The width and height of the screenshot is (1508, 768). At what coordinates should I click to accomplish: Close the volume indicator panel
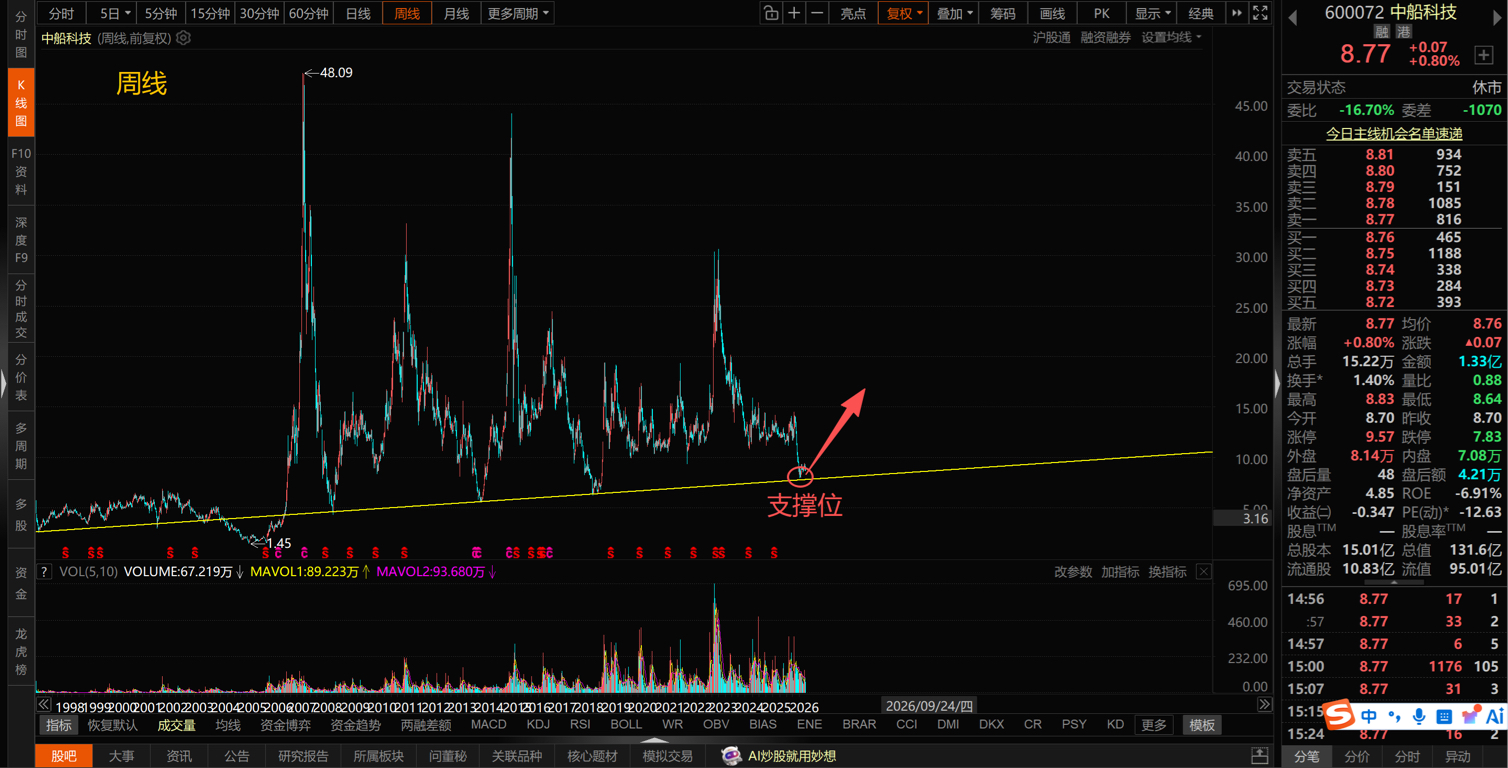point(1204,572)
